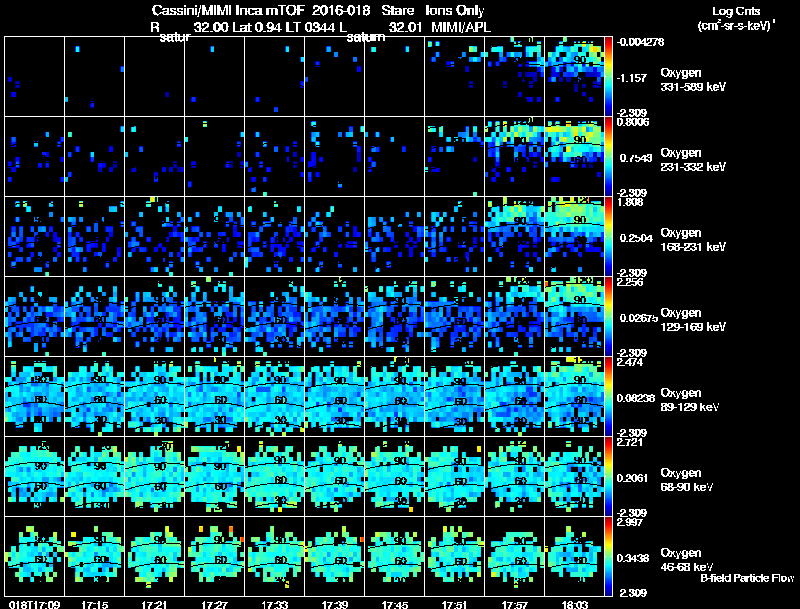The height and width of the screenshot is (609, 800).
Task: Select the 46-68 keV panel at 17:09
Action: [34, 556]
